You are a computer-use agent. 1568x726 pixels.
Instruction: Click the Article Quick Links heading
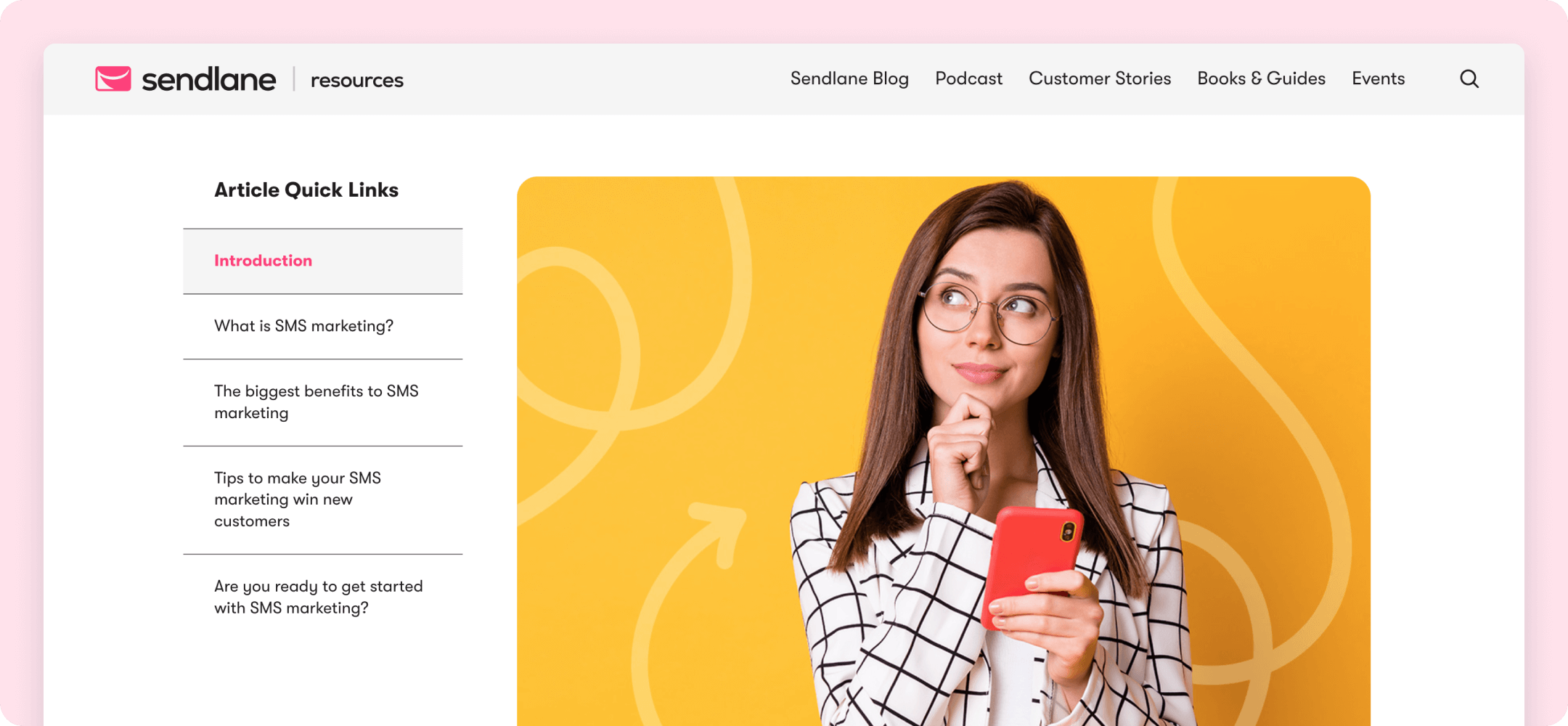[306, 190]
